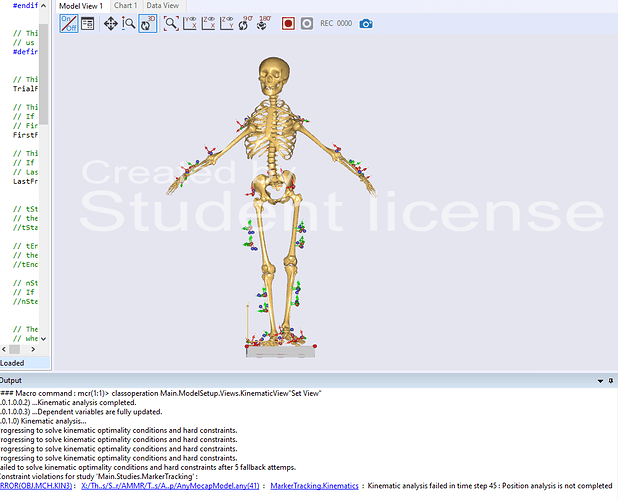
Task: Open the model view properties window icon
Action: pos(87,24)
